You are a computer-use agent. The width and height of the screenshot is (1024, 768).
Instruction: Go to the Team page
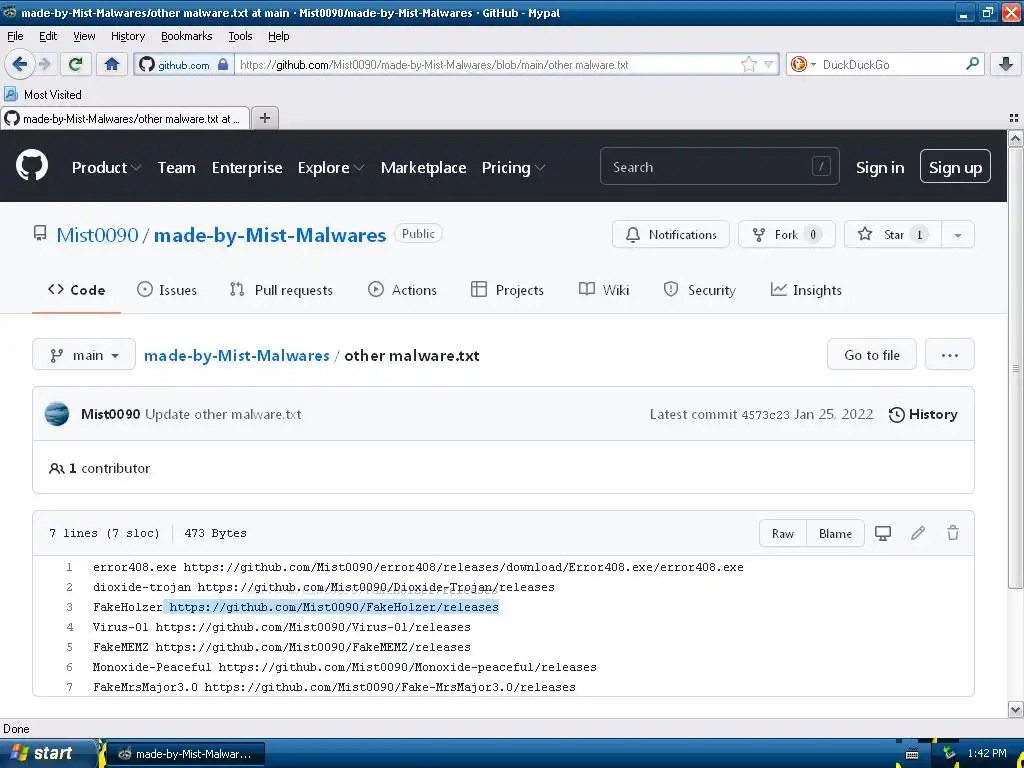coord(176,168)
